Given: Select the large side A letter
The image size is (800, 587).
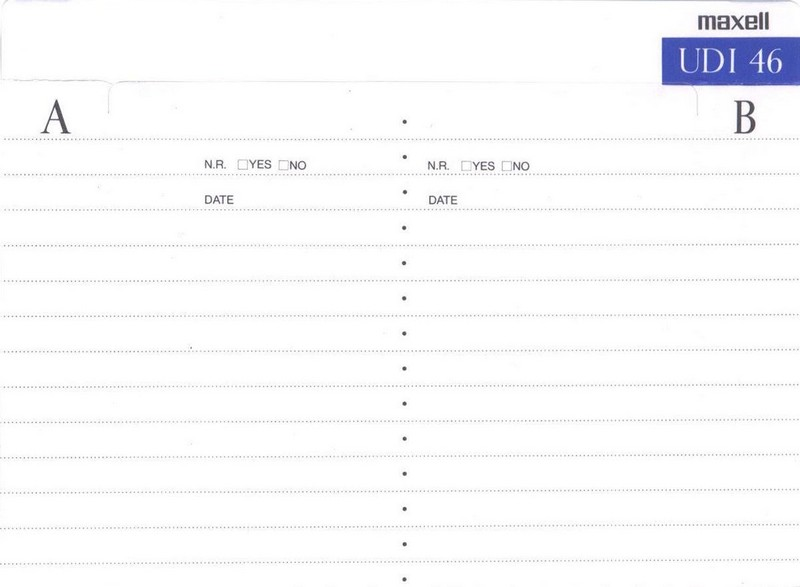Looking at the screenshot, I should coord(57,119).
